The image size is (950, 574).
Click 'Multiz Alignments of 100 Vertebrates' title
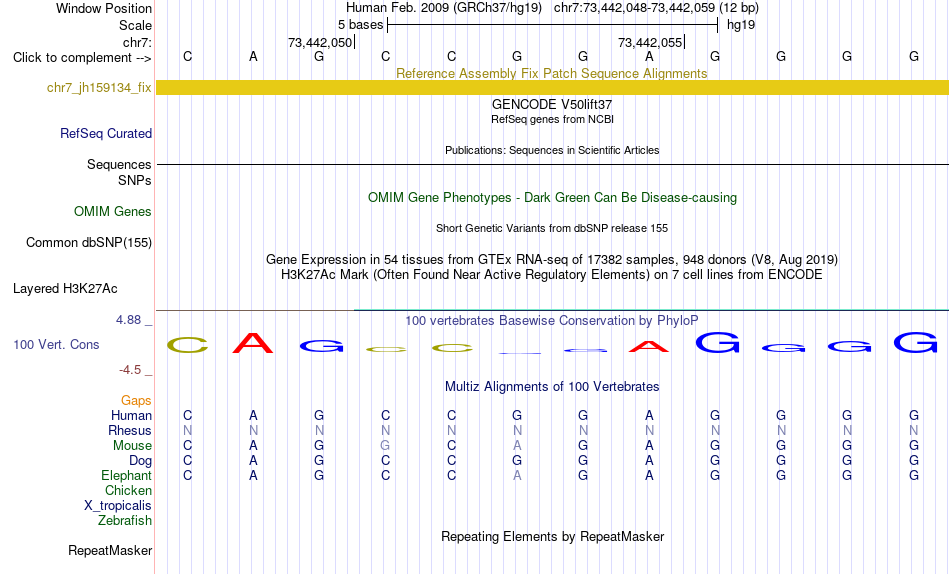[x=552, y=387]
